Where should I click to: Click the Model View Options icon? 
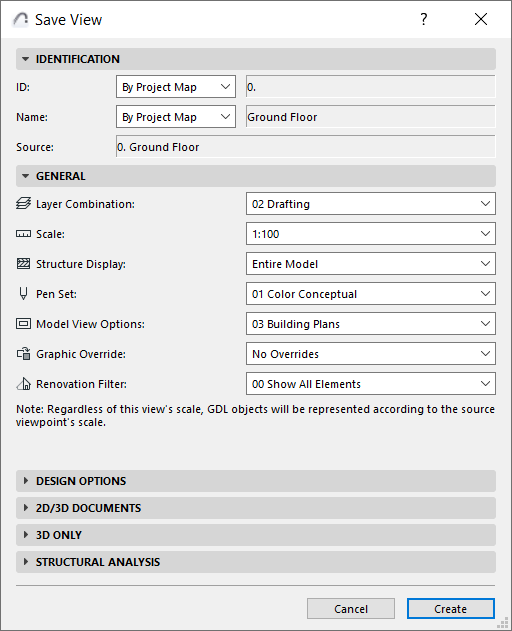point(23,324)
